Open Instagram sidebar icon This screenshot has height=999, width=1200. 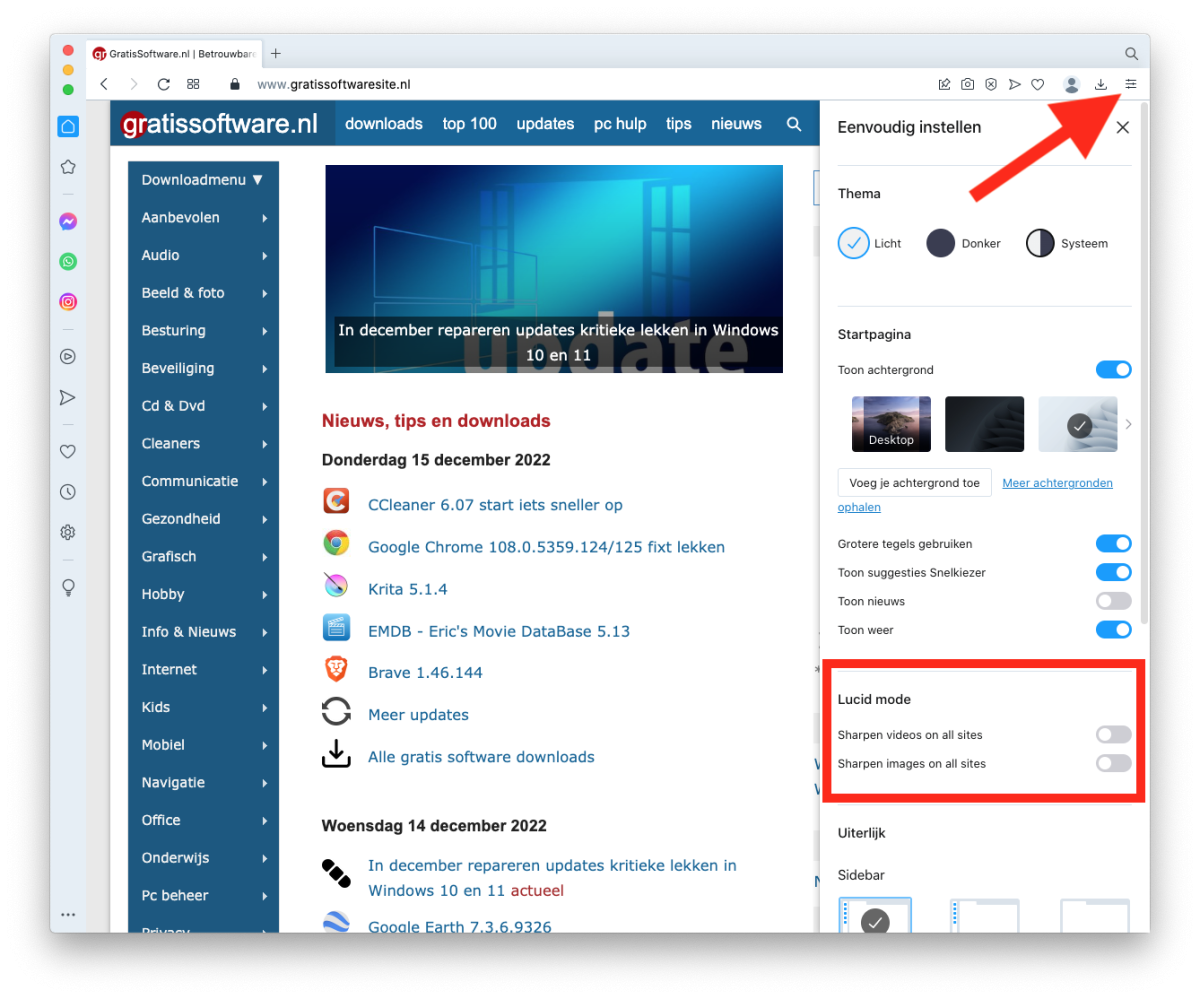pos(68,302)
